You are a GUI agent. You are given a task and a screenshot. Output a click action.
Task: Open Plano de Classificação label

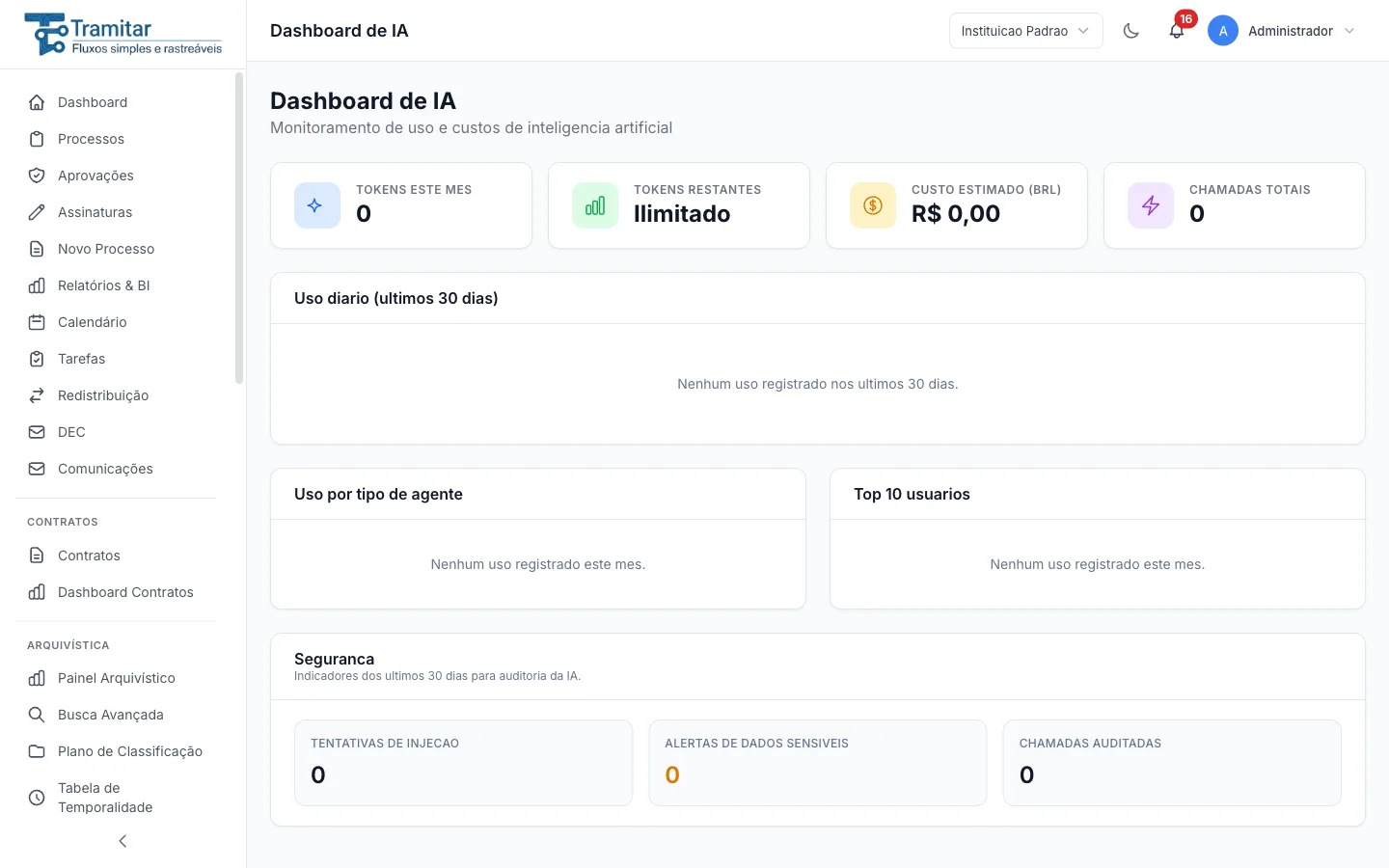[x=130, y=751]
